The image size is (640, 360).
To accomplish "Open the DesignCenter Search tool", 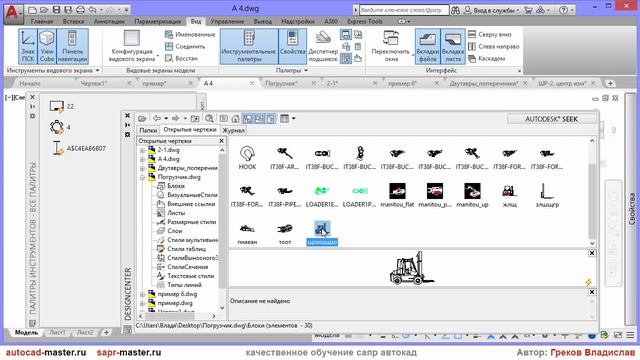I will (x=209, y=119).
